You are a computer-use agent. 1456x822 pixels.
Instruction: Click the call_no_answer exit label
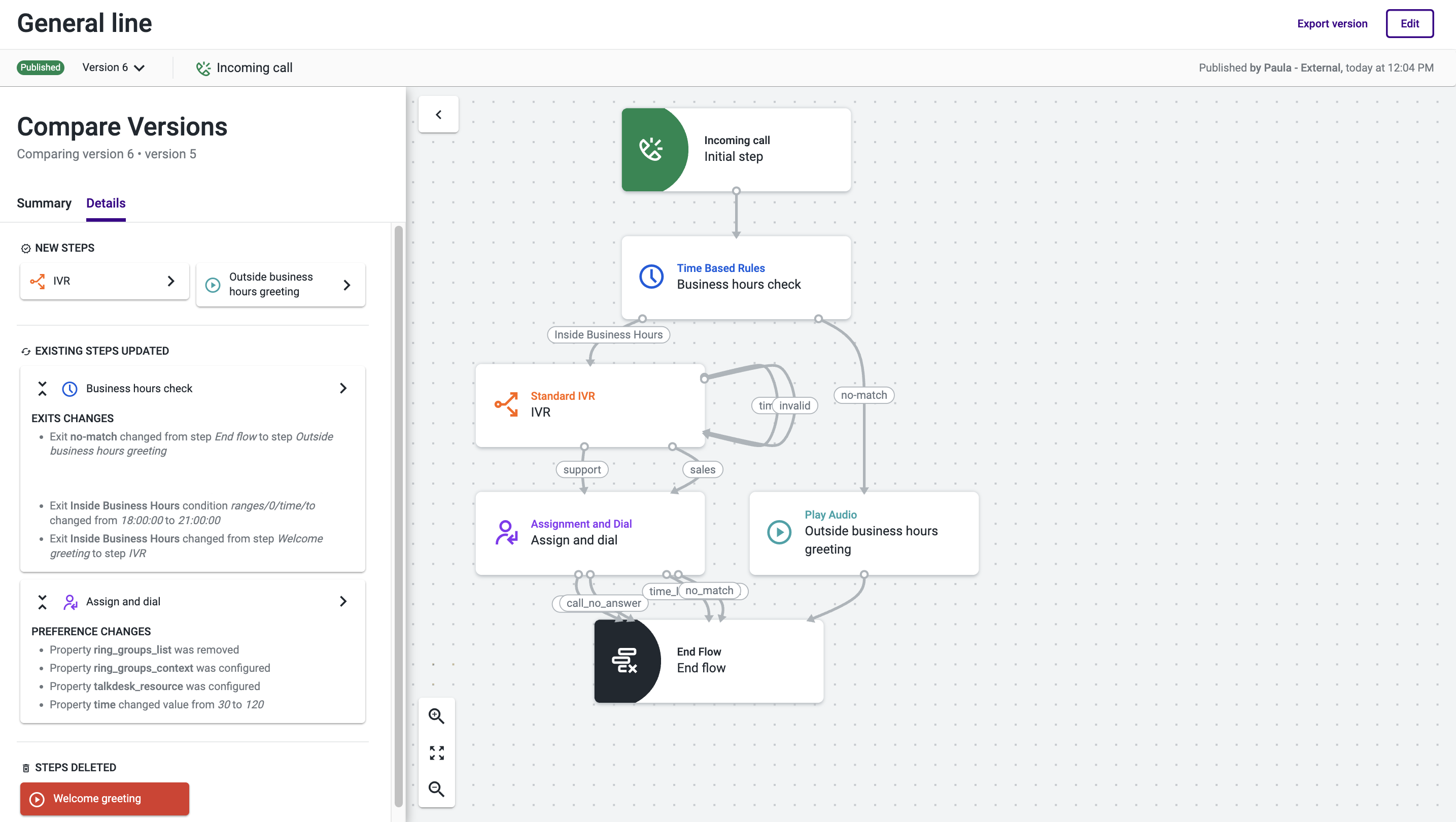603,603
